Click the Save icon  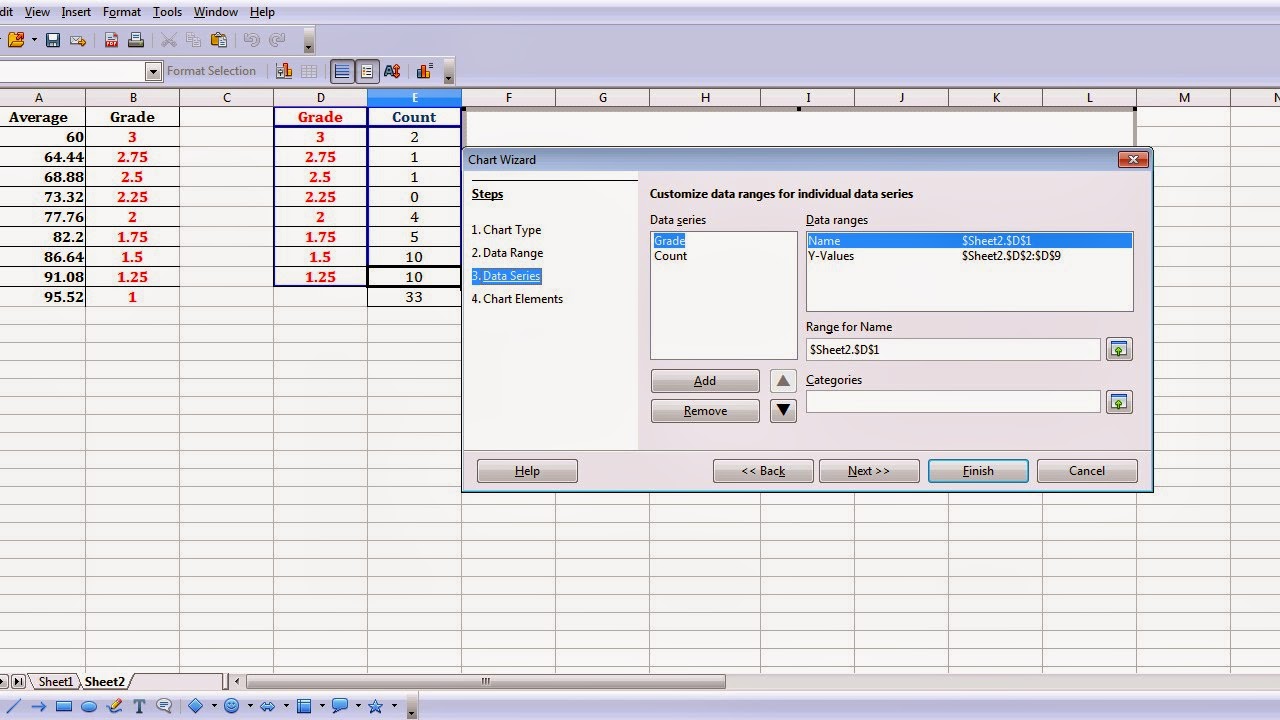click(x=53, y=40)
